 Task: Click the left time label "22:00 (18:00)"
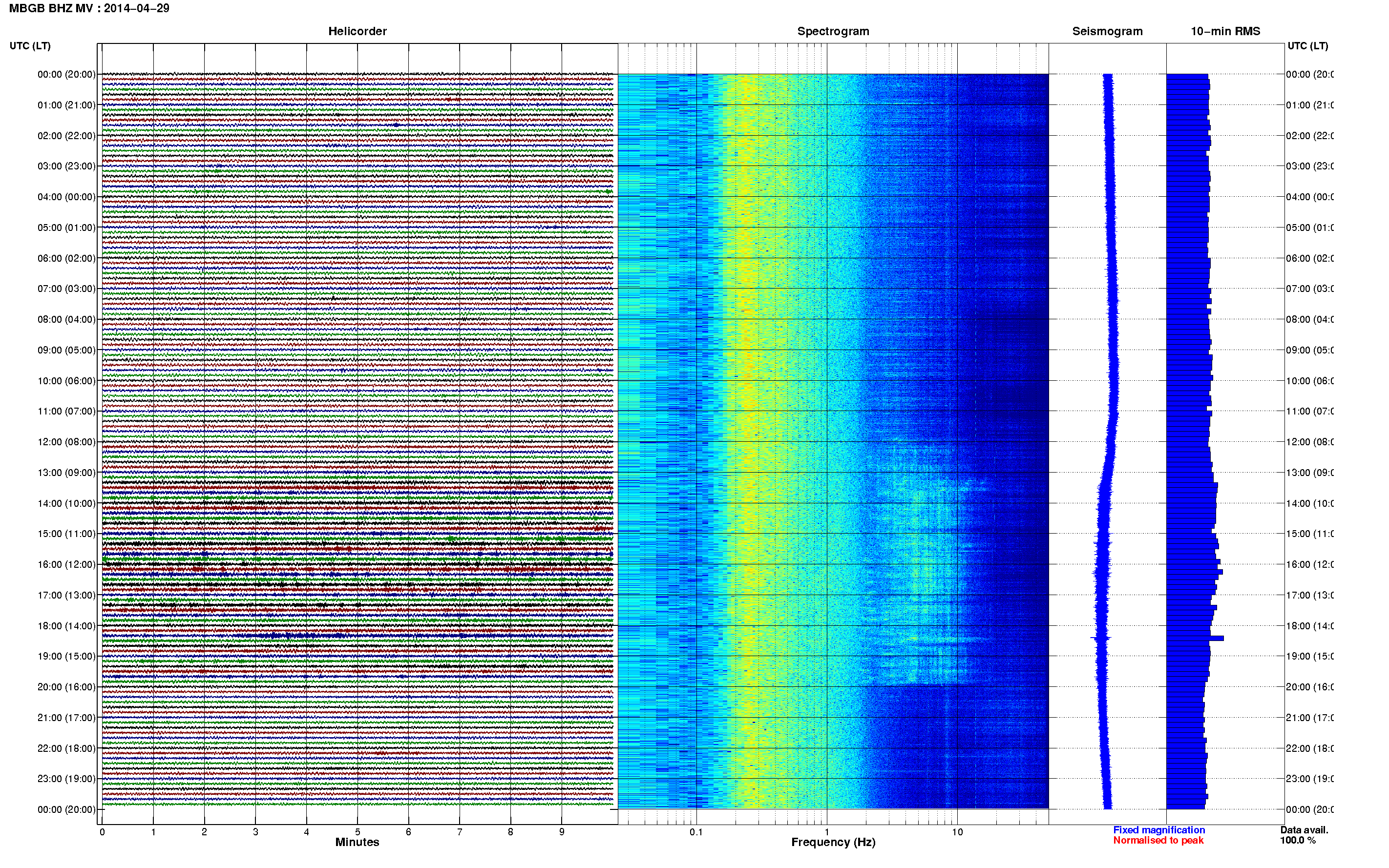click(x=66, y=748)
